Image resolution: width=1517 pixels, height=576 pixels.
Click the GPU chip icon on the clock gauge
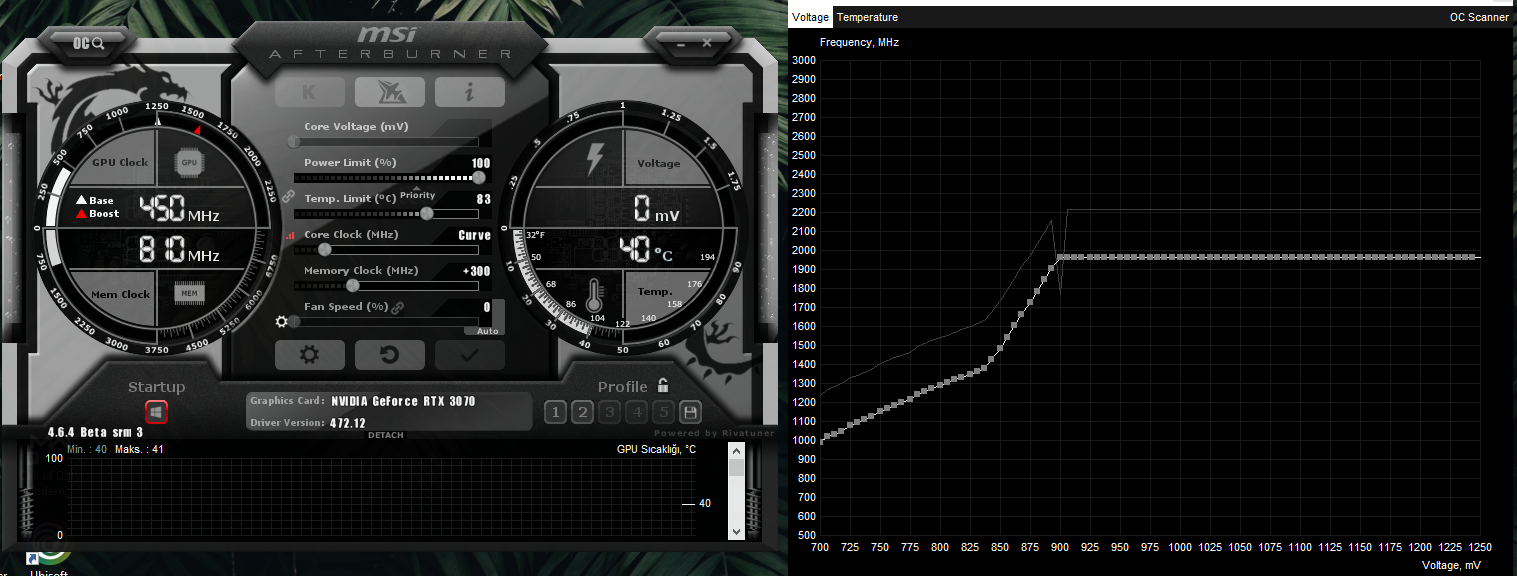(x=189, y=161)
